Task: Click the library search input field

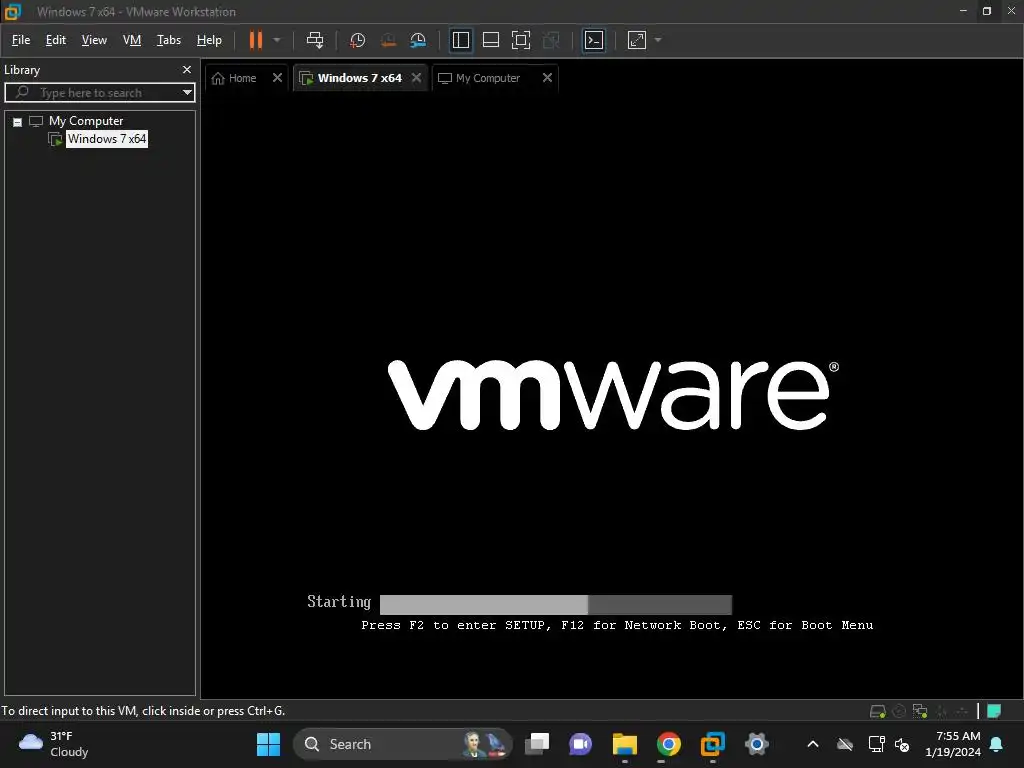Action: coord(99,93)
